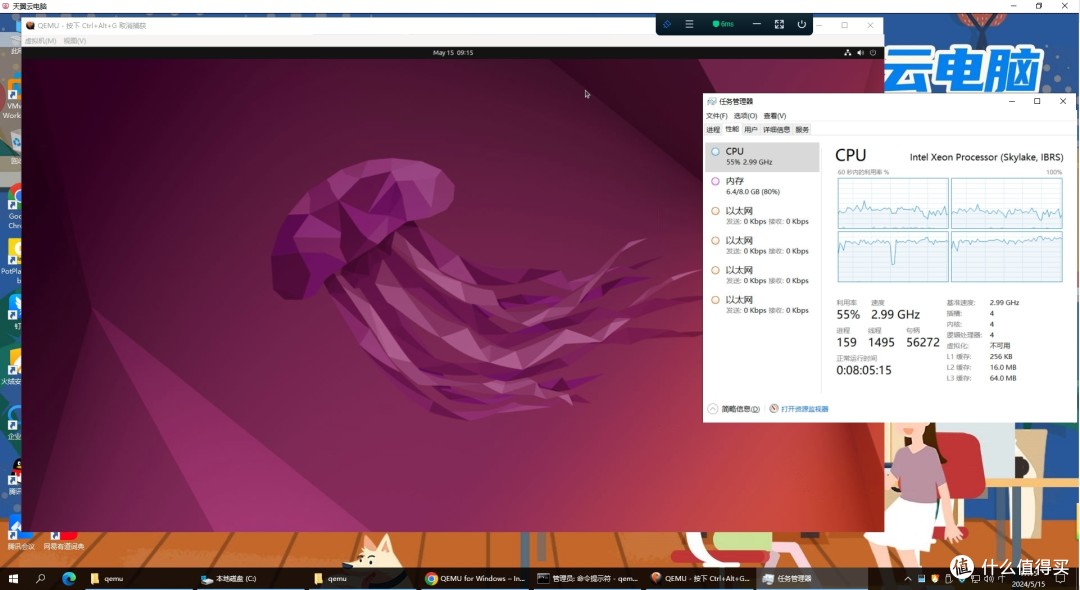Open Ubuntu power menu icon in top bar

pyautogui.click(x=873, y=52)
